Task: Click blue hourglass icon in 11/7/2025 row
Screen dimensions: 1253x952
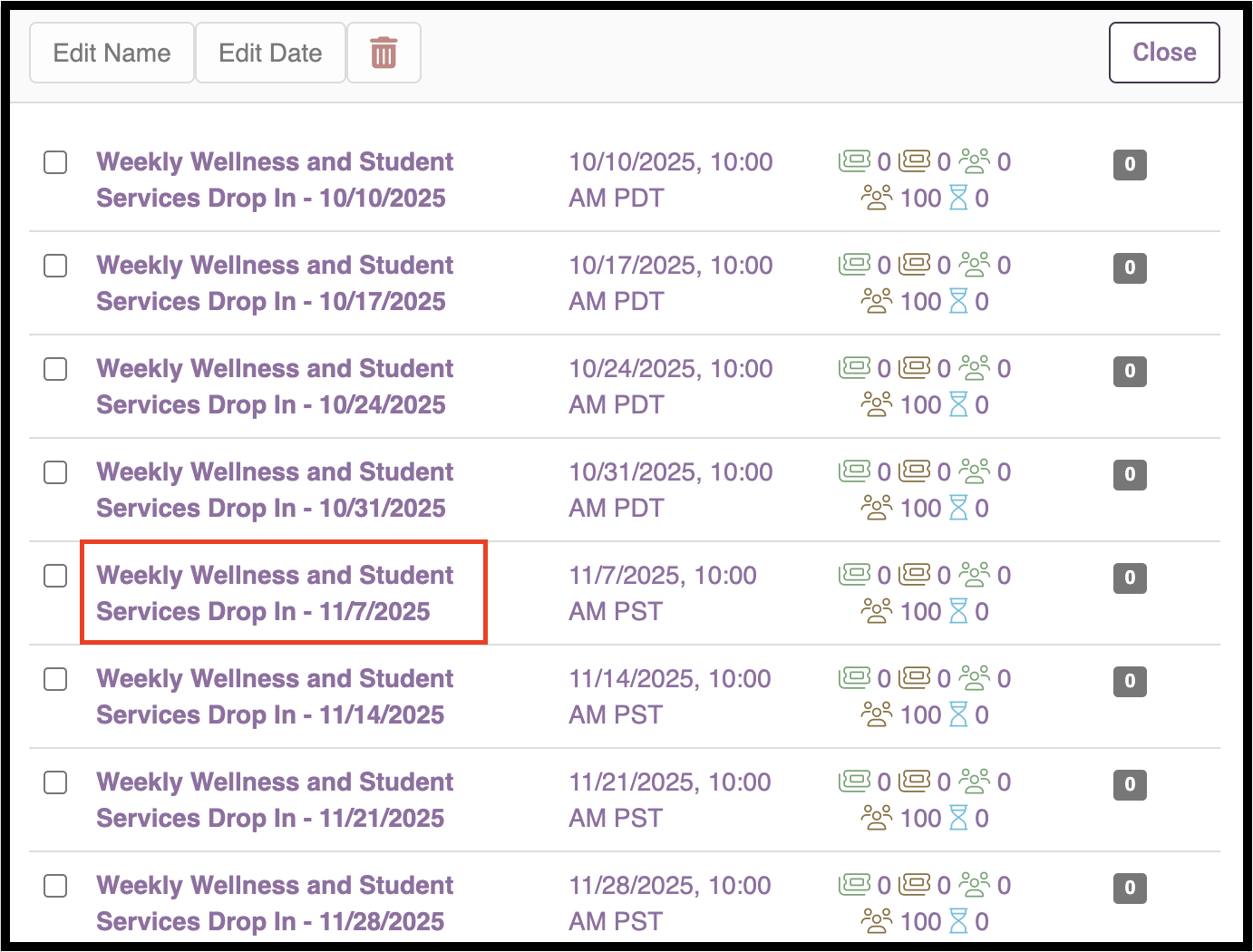Action: pos(958,611)
